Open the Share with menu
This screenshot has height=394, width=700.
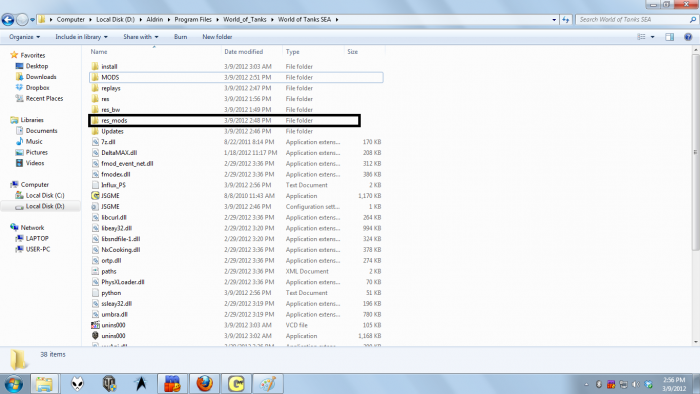[141, 37]
